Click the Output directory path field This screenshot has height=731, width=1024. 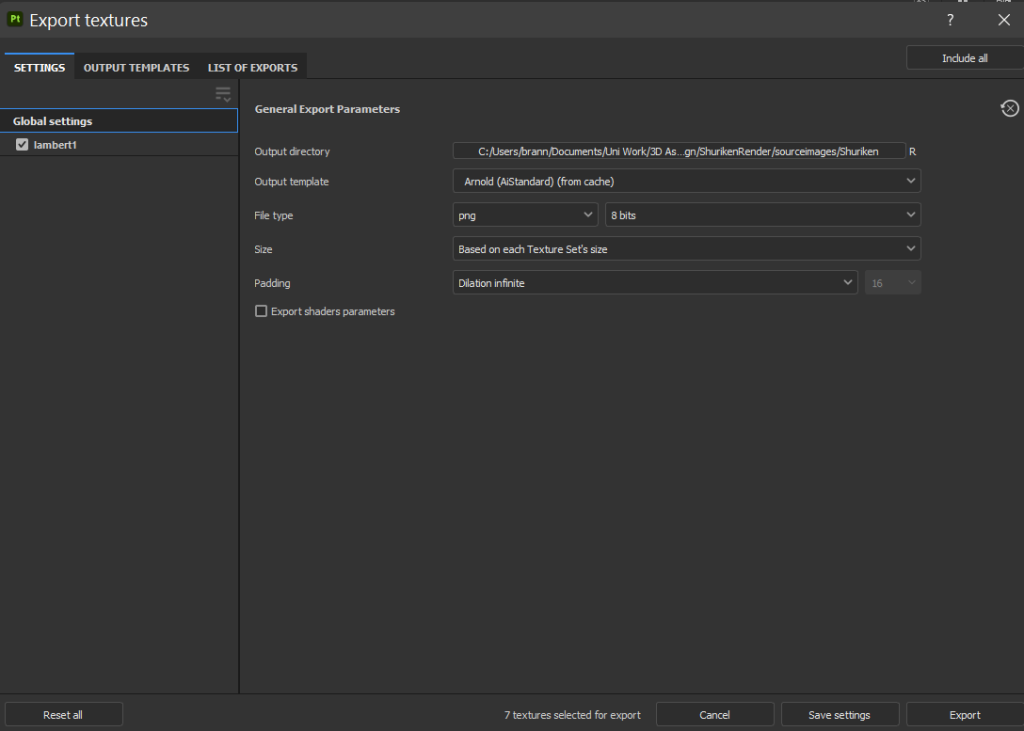tap(678, 151)
